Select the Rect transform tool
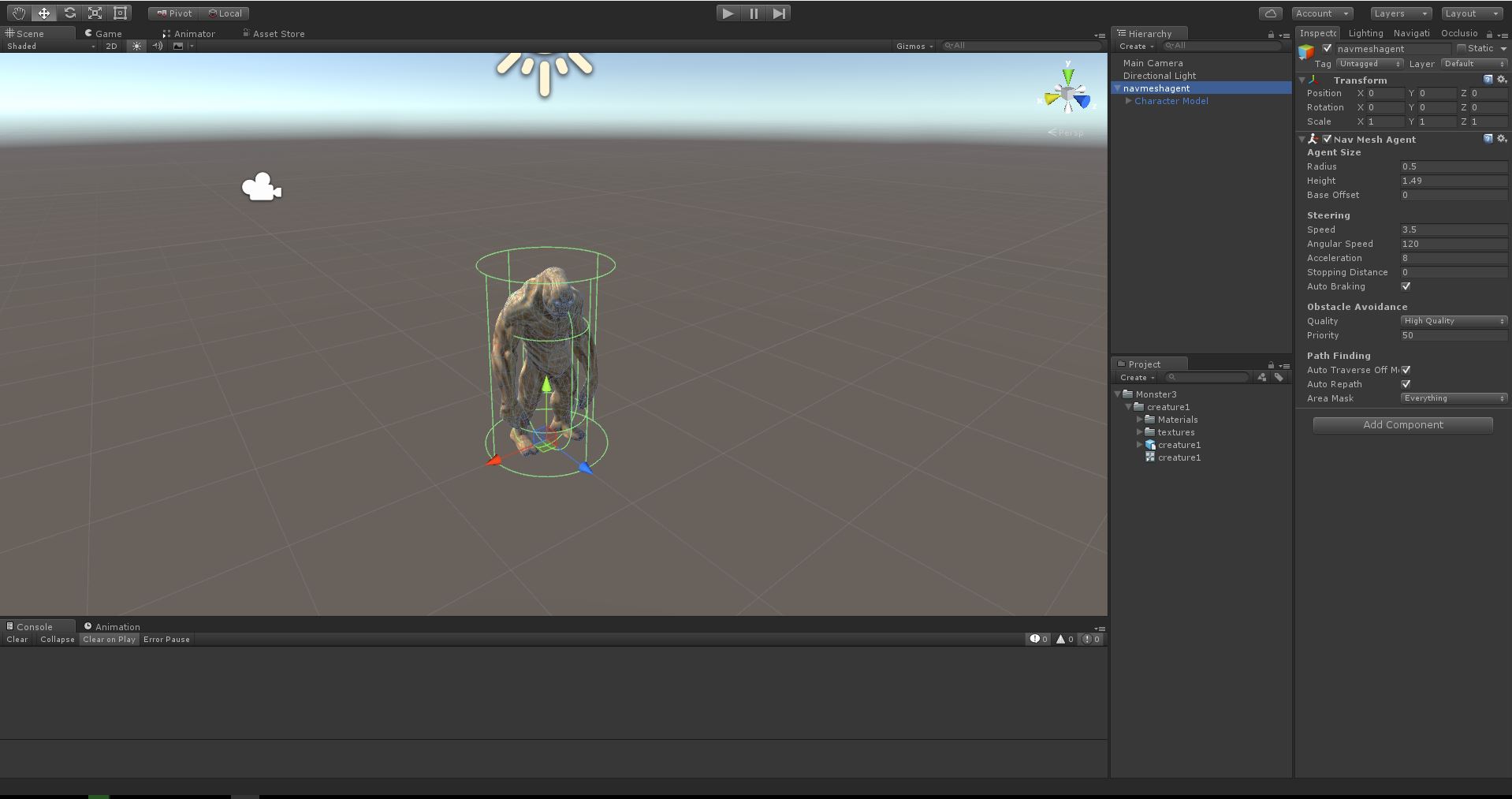The width and height of the screenshot is (1512, 799). 120,13
